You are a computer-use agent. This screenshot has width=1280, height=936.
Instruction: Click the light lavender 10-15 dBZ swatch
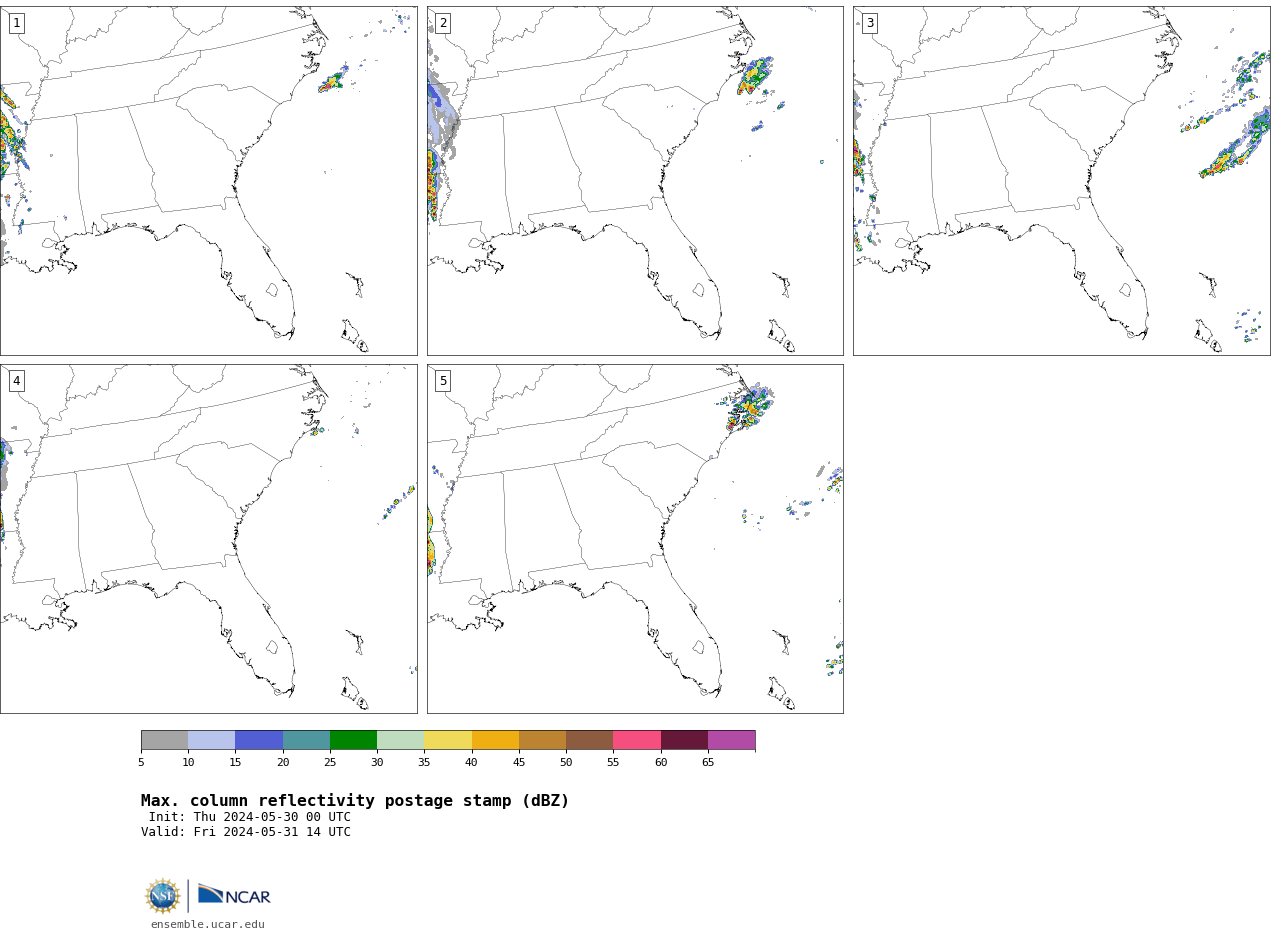tap(211, 740)
